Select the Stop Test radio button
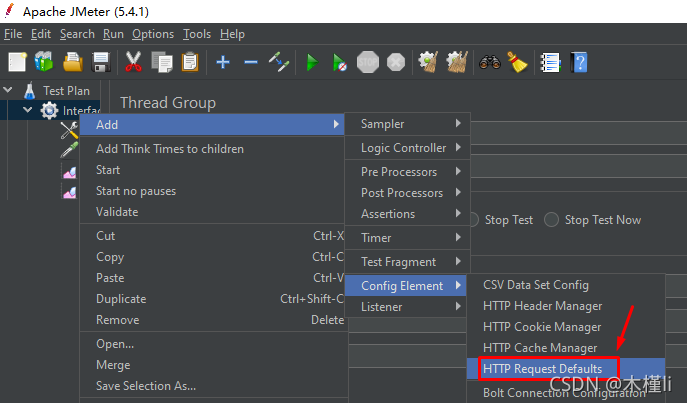 pos(474,219)
